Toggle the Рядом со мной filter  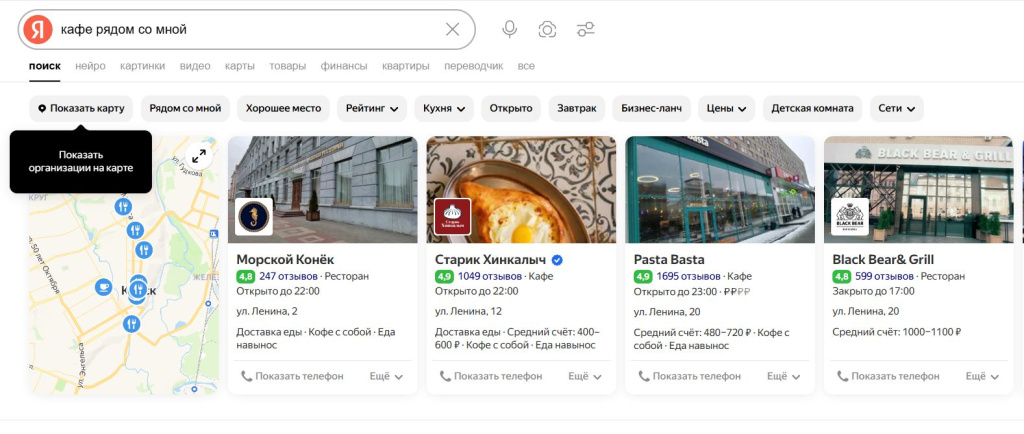(185, 108)
